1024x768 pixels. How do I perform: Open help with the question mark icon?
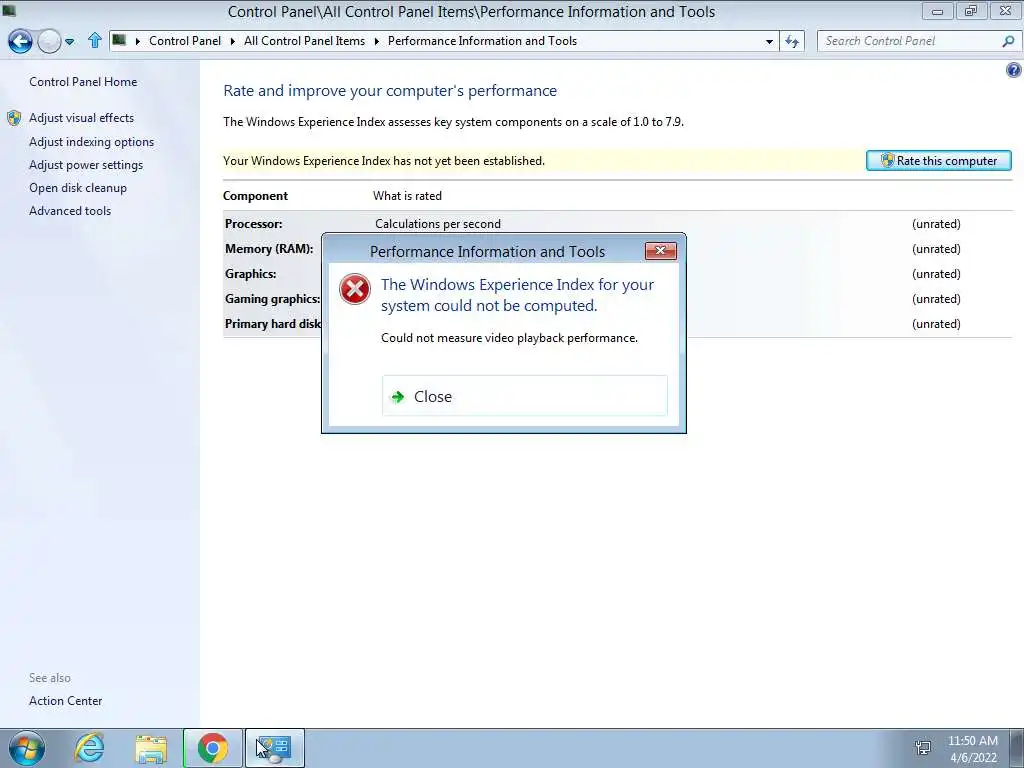coord(1014,70)
